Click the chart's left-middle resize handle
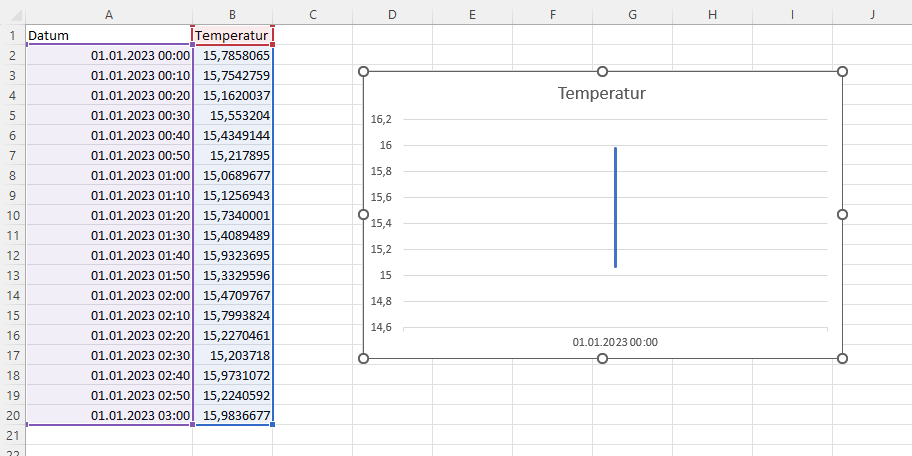This screenshot has width=912, height=456. tap(364, 214)
